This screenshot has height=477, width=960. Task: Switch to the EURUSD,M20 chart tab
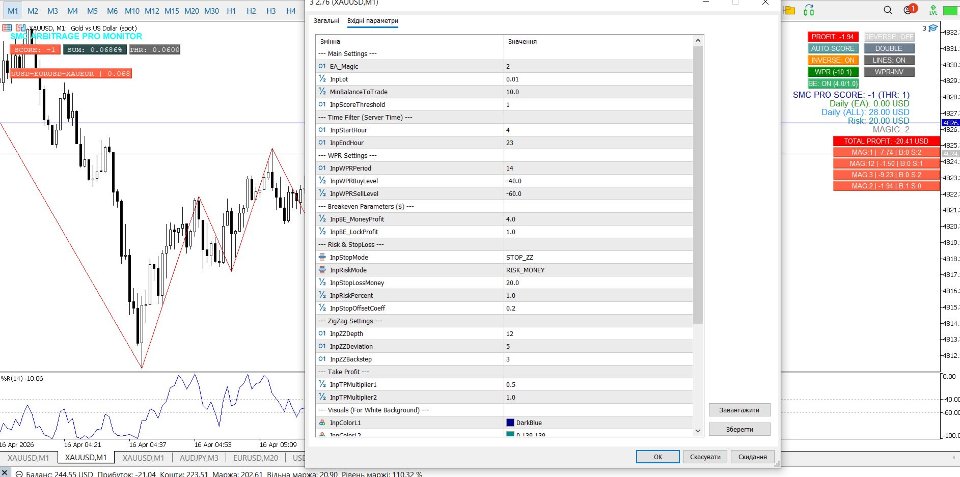(x=255, y=457)
